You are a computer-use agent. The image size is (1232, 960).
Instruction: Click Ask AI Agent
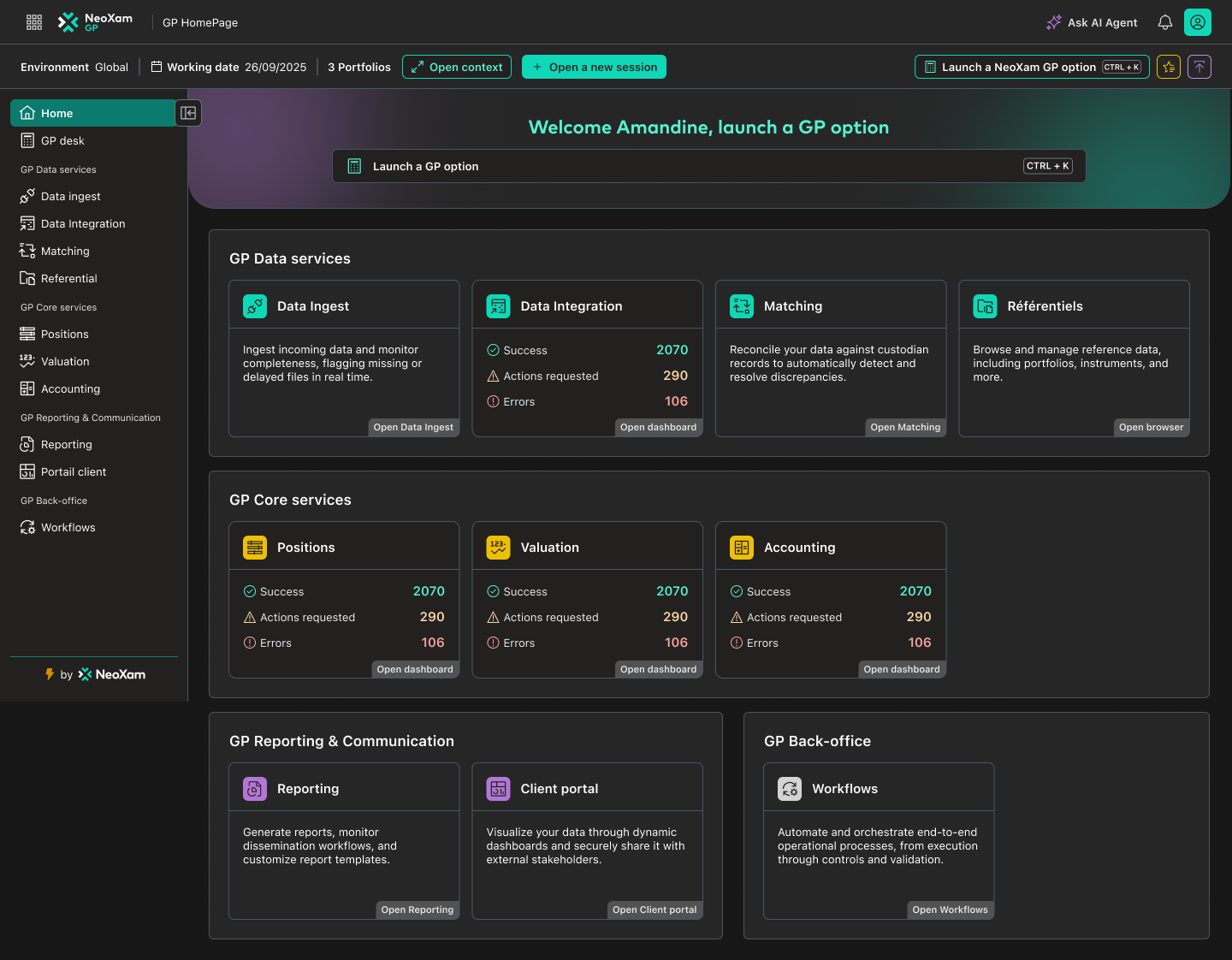pos(1092,22)
